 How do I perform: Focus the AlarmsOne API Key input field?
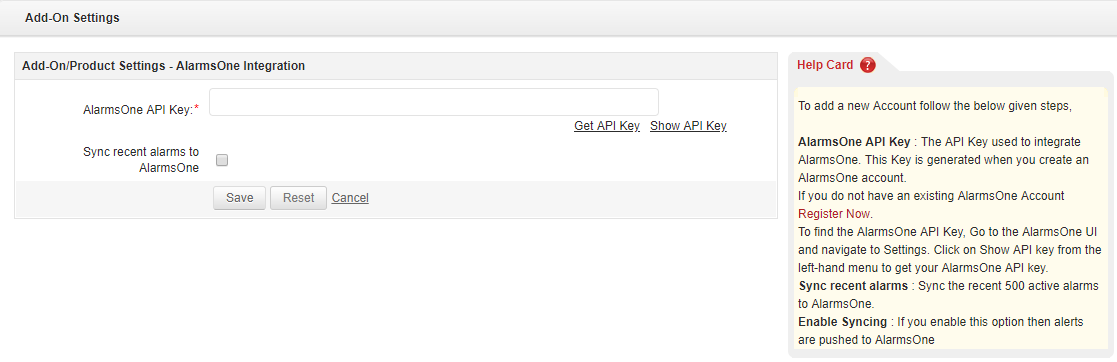pos(434,102)
